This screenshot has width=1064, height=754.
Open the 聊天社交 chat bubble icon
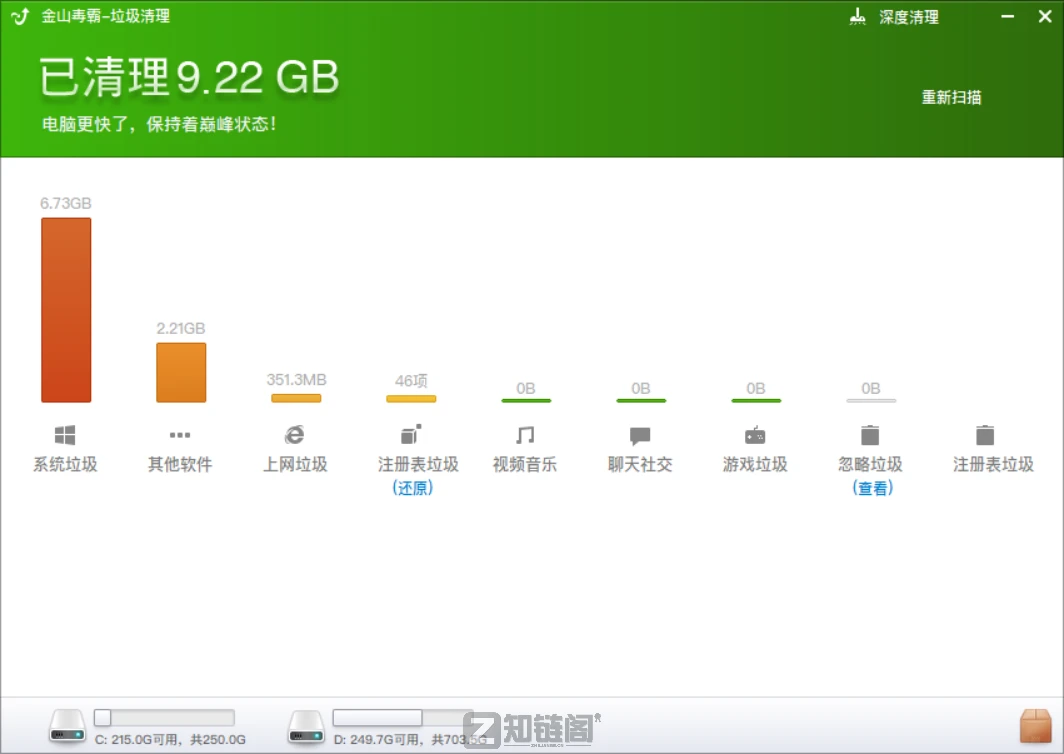pyautogui.click(x=641, y=434)
